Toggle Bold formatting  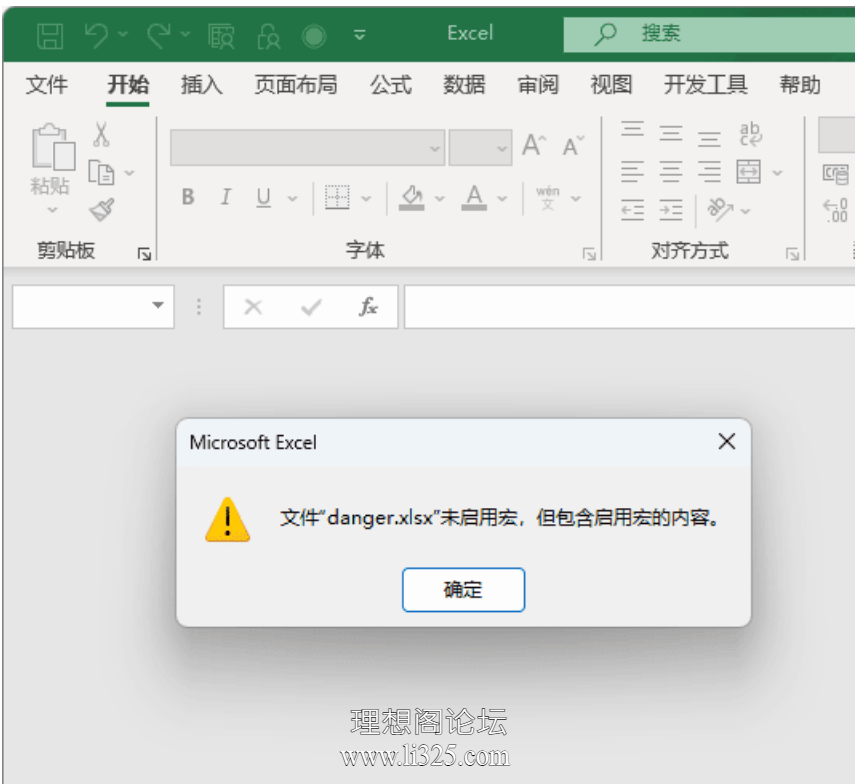click(188, 197)
